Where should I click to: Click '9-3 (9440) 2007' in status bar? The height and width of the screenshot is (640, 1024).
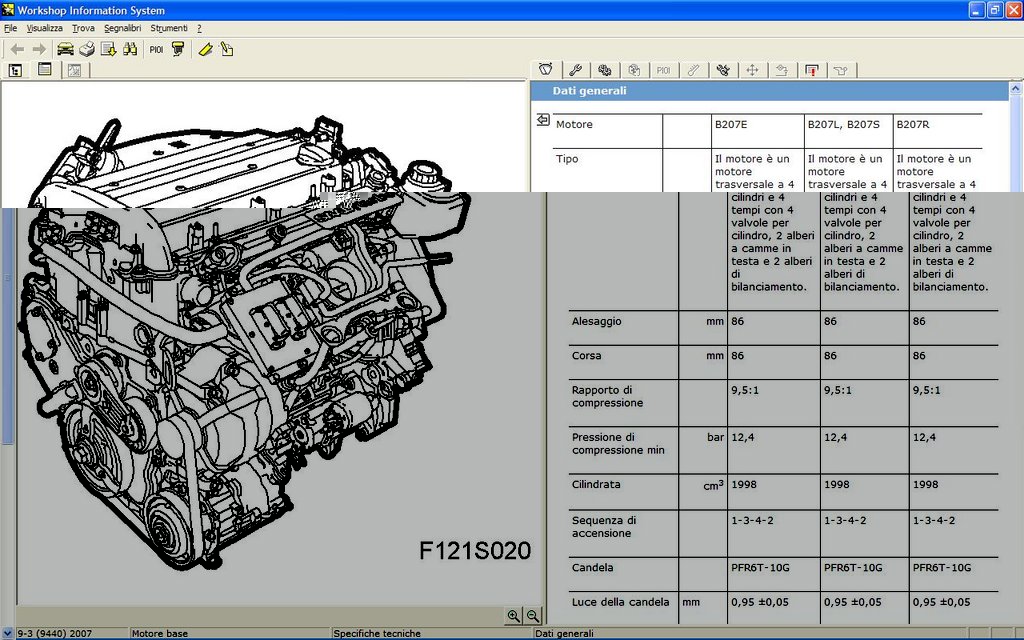pyautogui.click(x=55, y=633)
